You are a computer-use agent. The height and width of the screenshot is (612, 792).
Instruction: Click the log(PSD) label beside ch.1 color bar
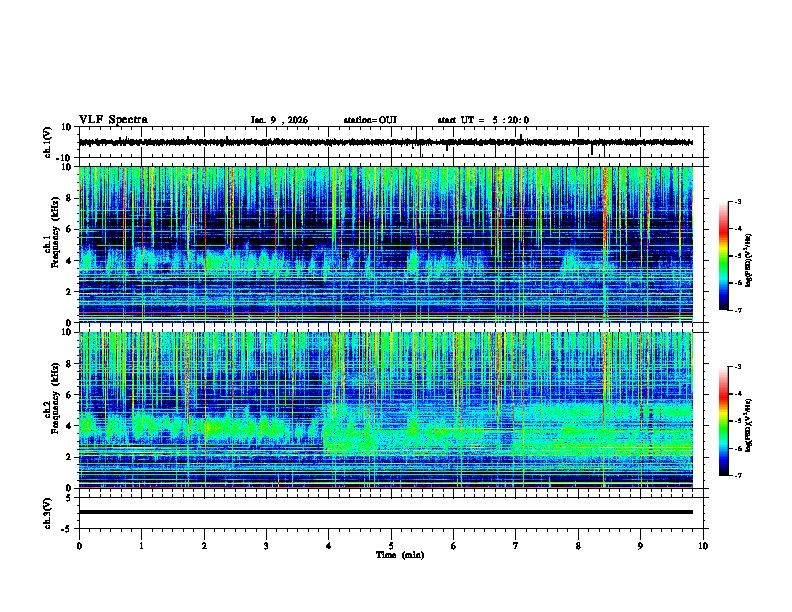(749, 260)
